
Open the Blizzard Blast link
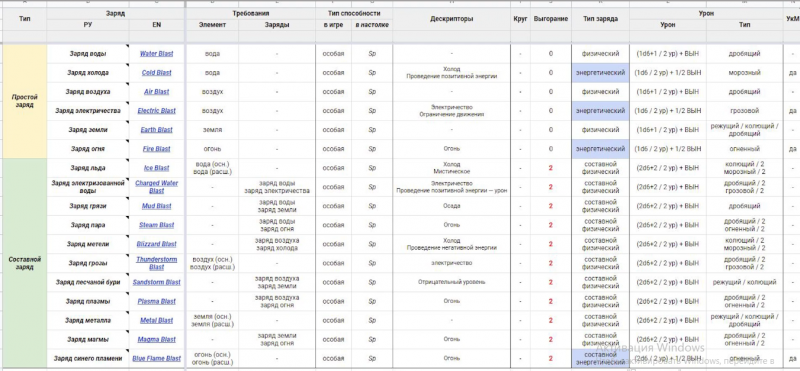click(157, 244)
